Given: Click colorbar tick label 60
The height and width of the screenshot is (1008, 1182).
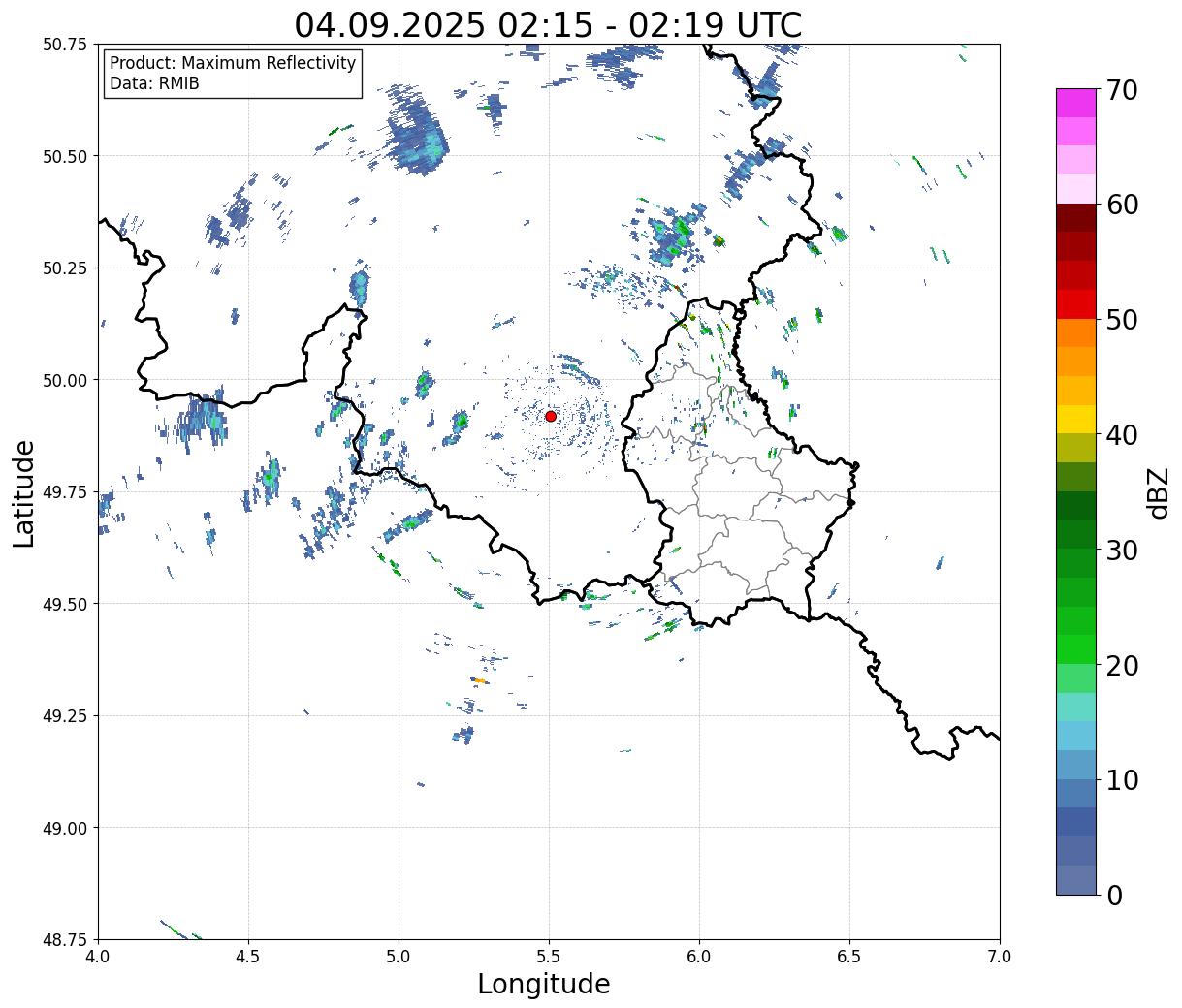Looking at the screenshot, I should pyautogui.click(x=1122, y=205).
